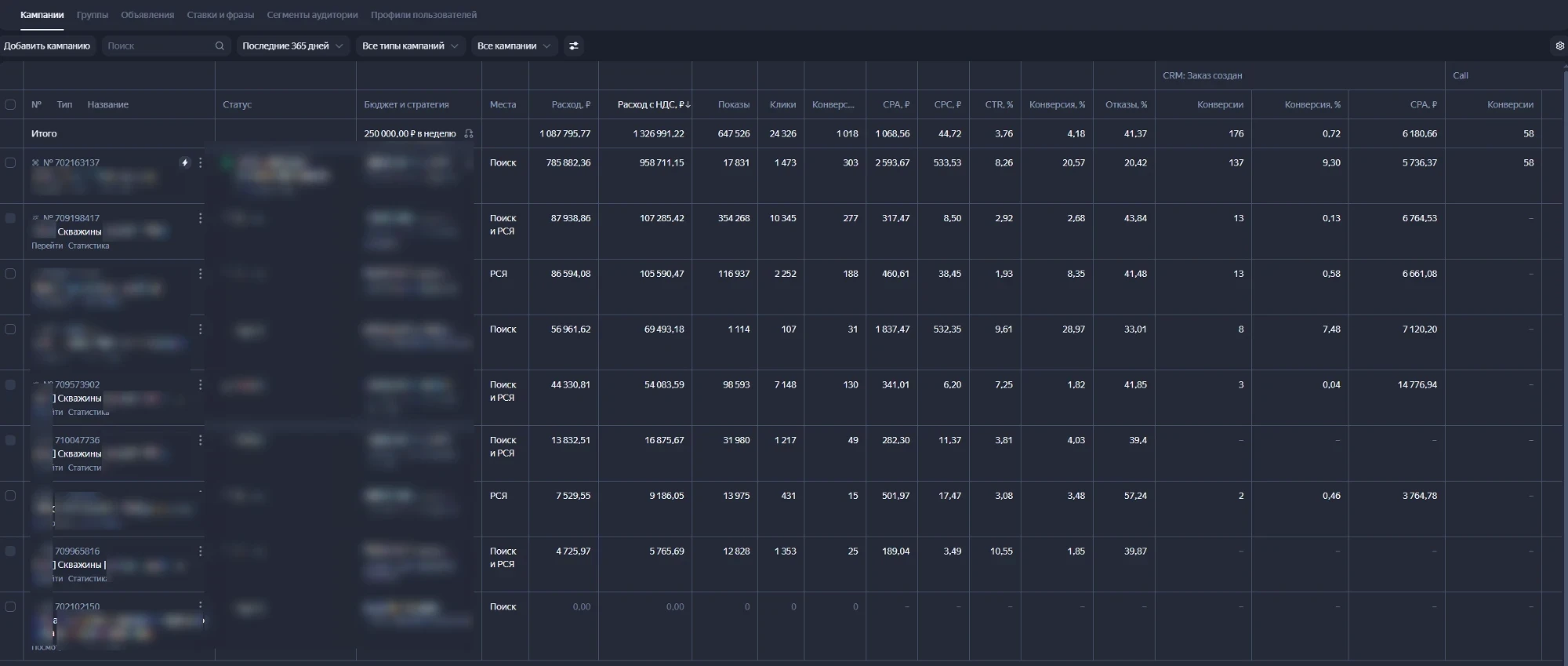Check the row with spend 56 961,62
The image size is (1568, 666).
pyautogui.click(x=10, y=329)
